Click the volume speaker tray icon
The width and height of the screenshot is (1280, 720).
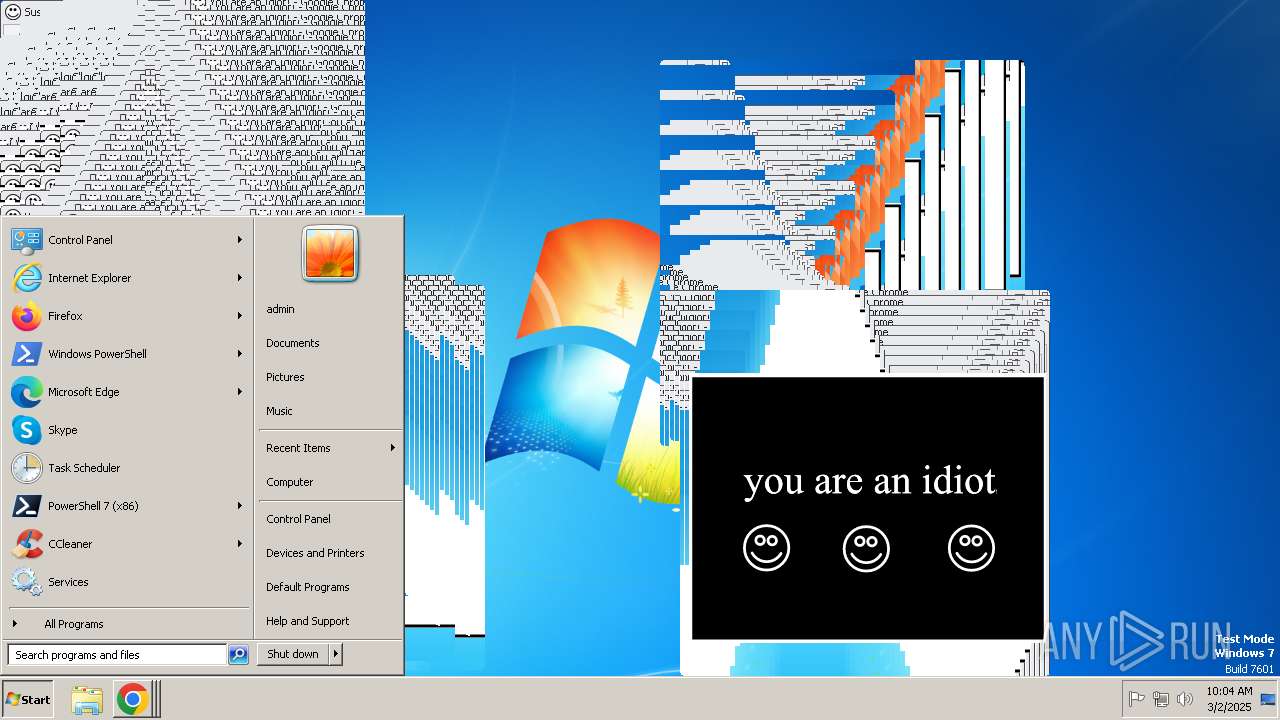(1185, 699)
